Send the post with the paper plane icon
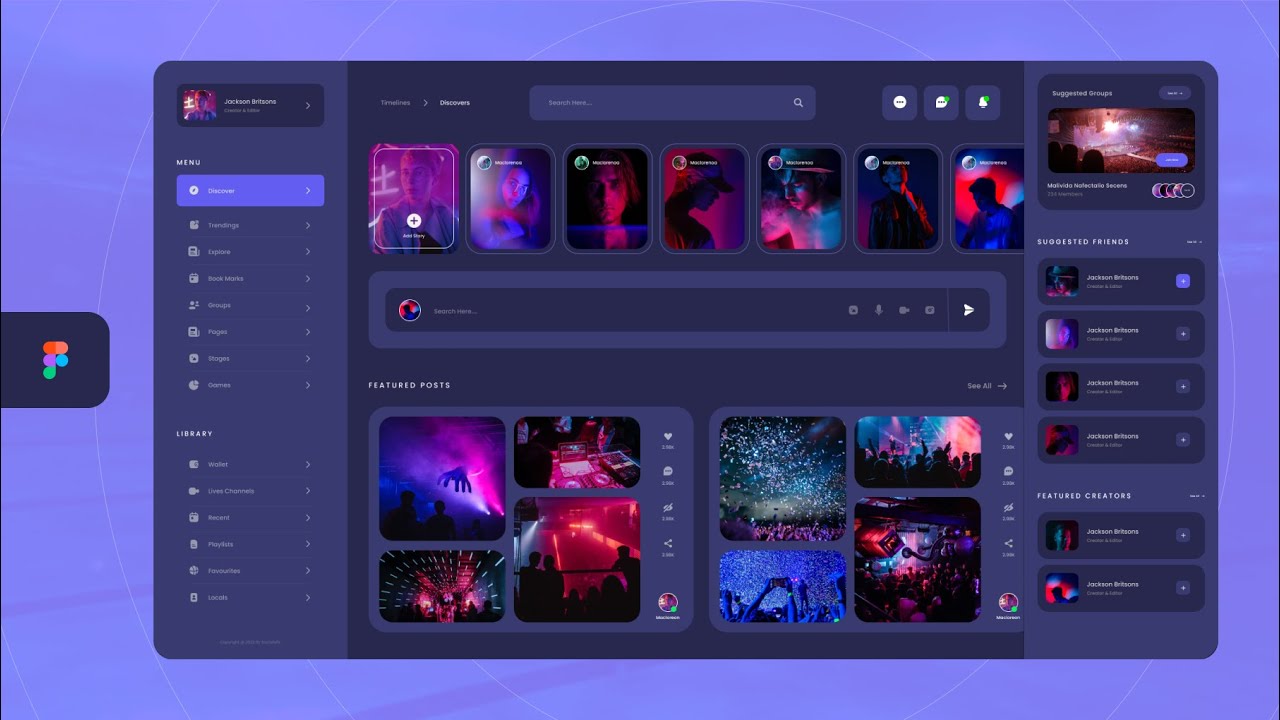Screen dimensions: 1280x720 coord(969,310)
